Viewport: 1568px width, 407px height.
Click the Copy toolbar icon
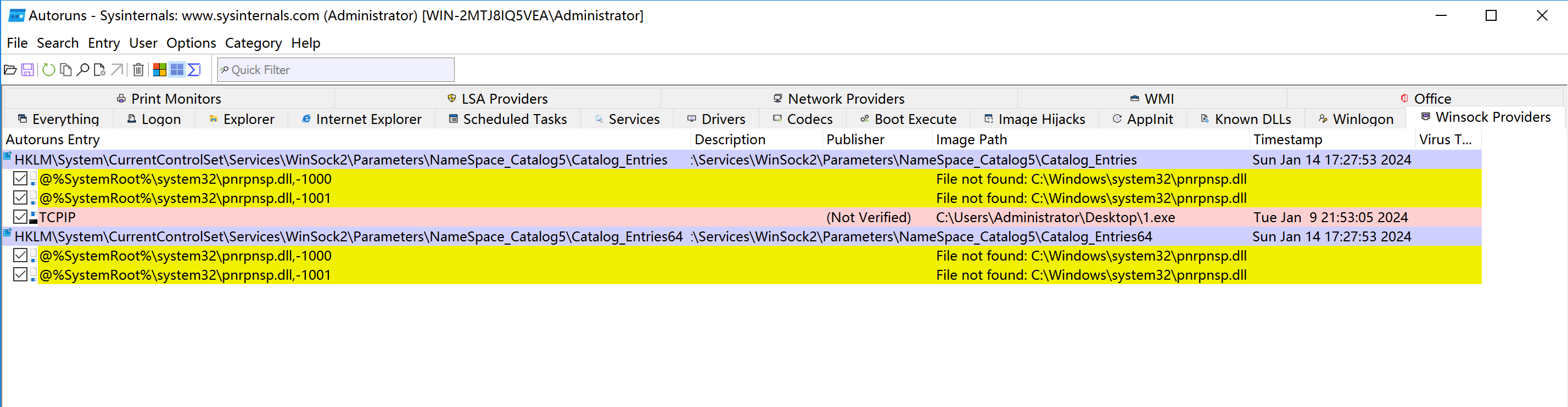(66, 70)
